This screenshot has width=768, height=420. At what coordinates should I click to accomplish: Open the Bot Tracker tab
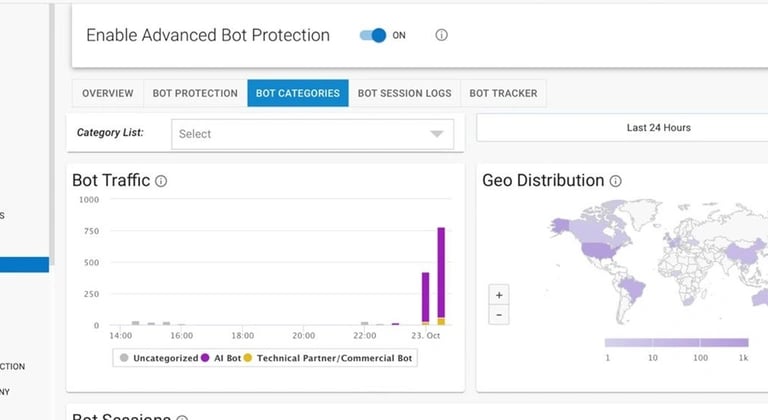pyautogui.click(x=503, y=93)
